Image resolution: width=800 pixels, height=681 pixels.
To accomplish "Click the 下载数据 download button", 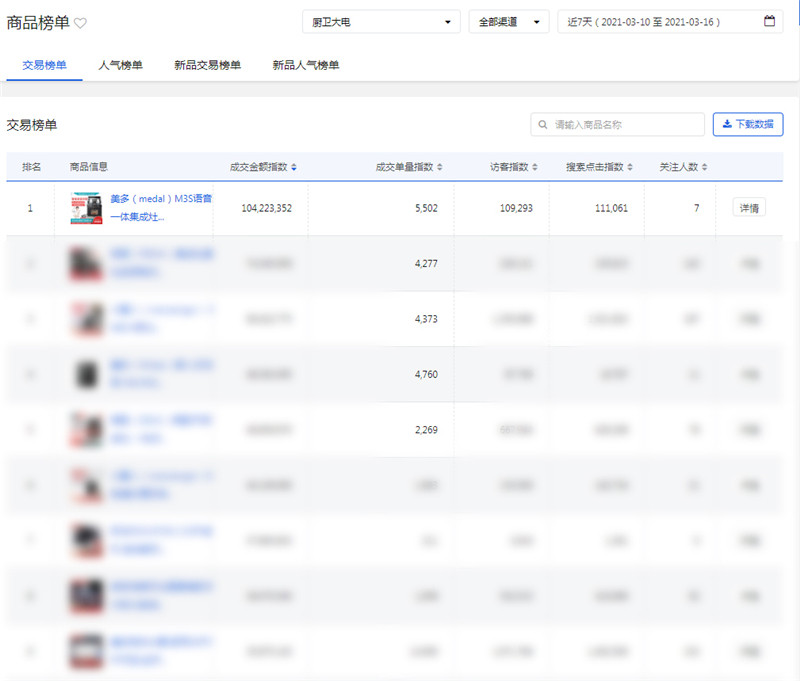I will coord(747,124).
